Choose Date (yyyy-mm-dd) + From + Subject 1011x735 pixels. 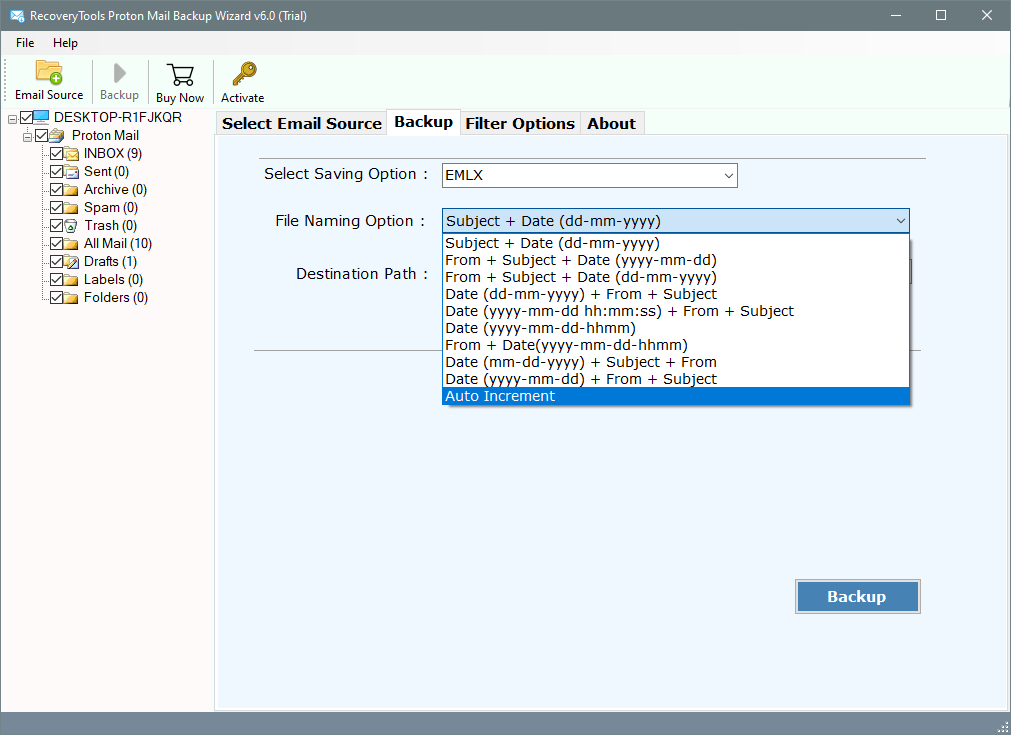(676, 379)
